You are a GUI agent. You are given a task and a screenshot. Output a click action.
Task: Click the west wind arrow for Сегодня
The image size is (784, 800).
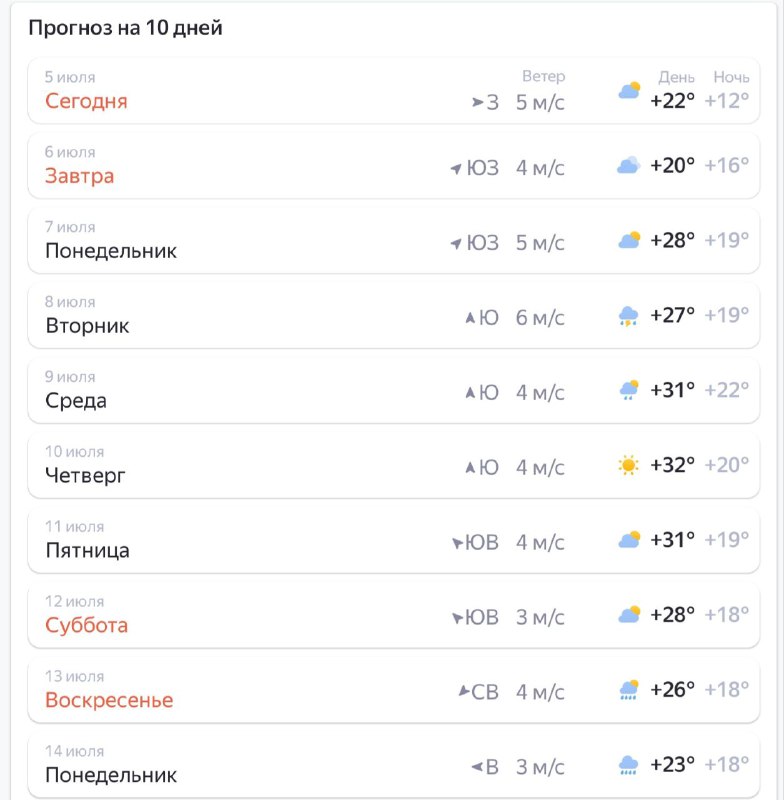pyautogui.click(x=477, y=103)
